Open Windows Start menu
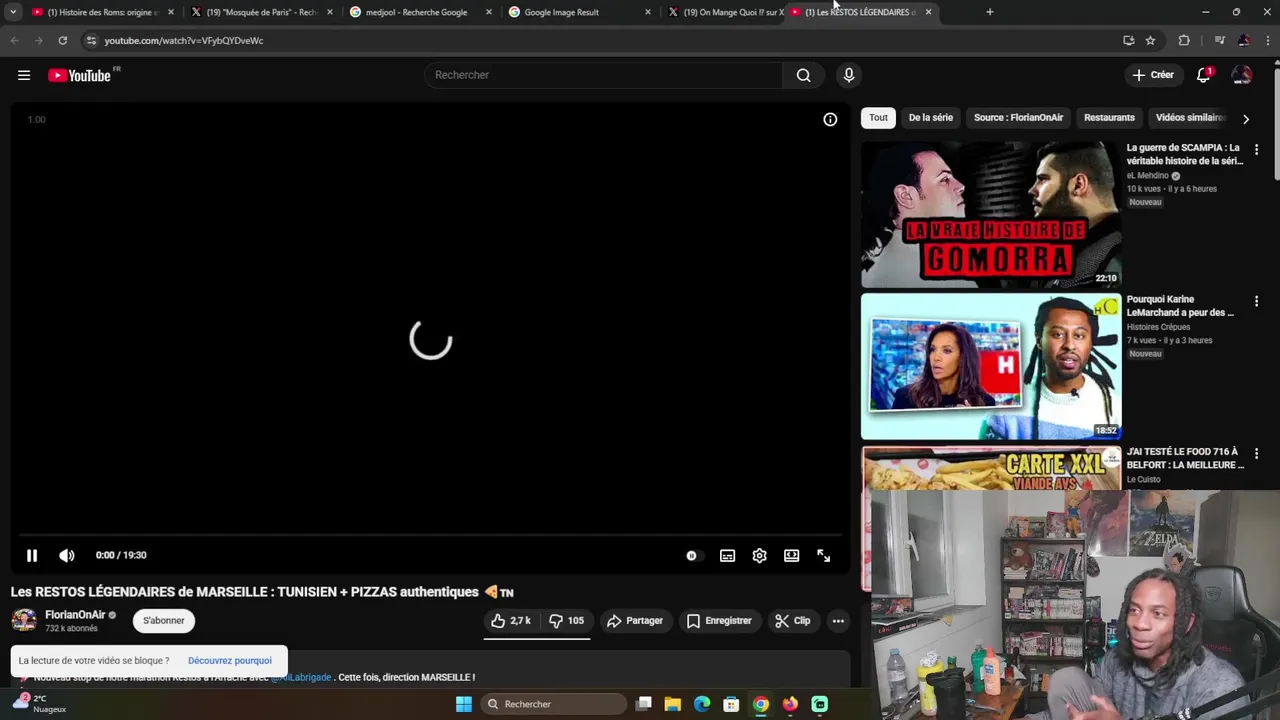The width and height of the screenshot is (1280, 720). [x=464, y=704]
